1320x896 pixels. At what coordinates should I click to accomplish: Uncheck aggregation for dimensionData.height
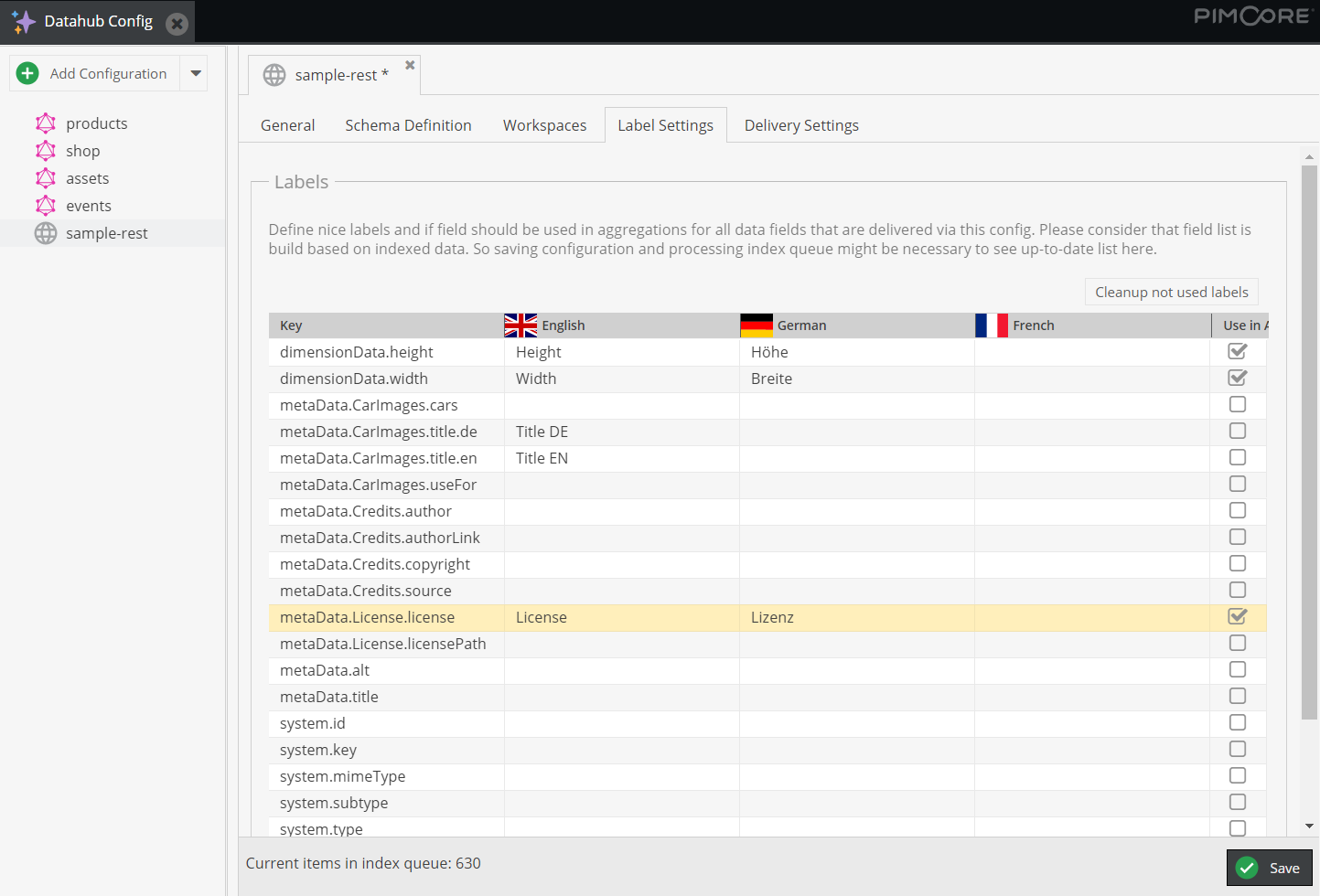[x=1238, y=351]
